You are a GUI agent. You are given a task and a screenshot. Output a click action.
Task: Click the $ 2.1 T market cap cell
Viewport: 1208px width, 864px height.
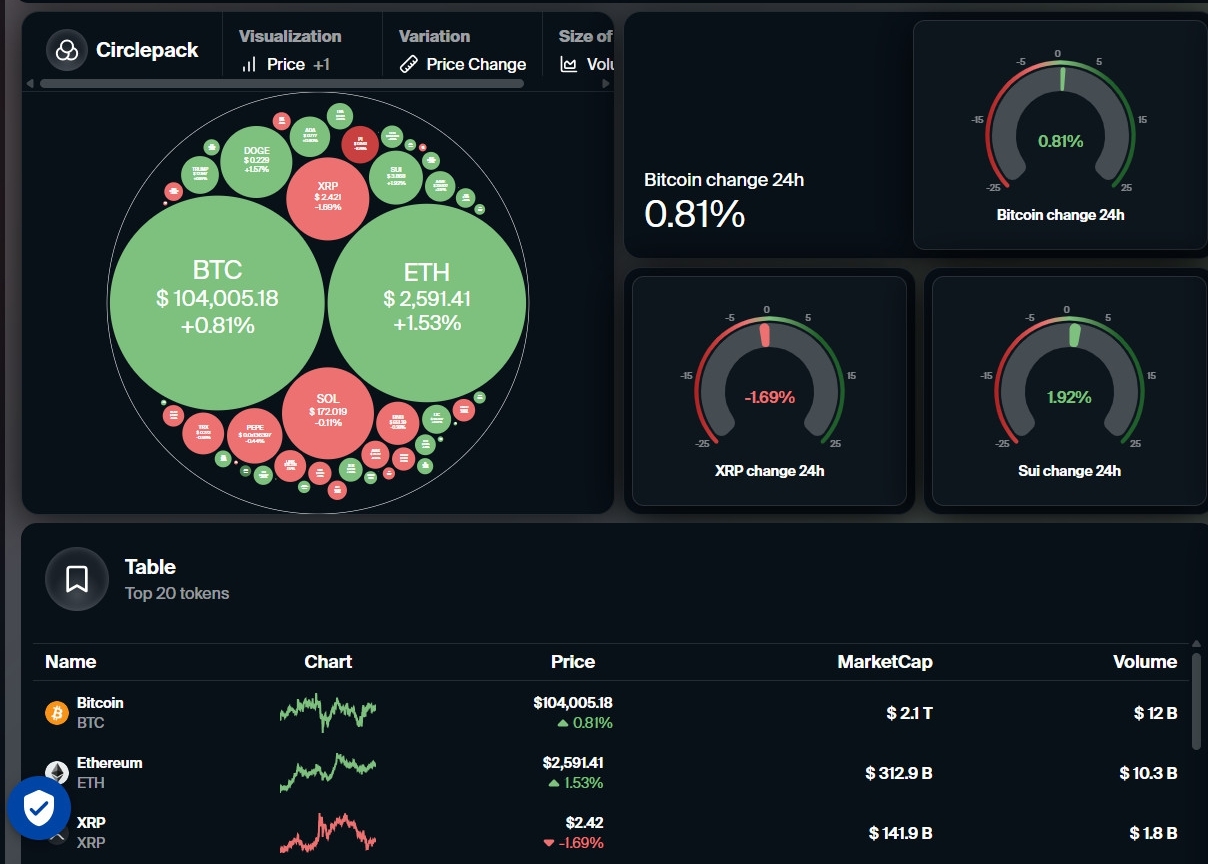[909, 713]
